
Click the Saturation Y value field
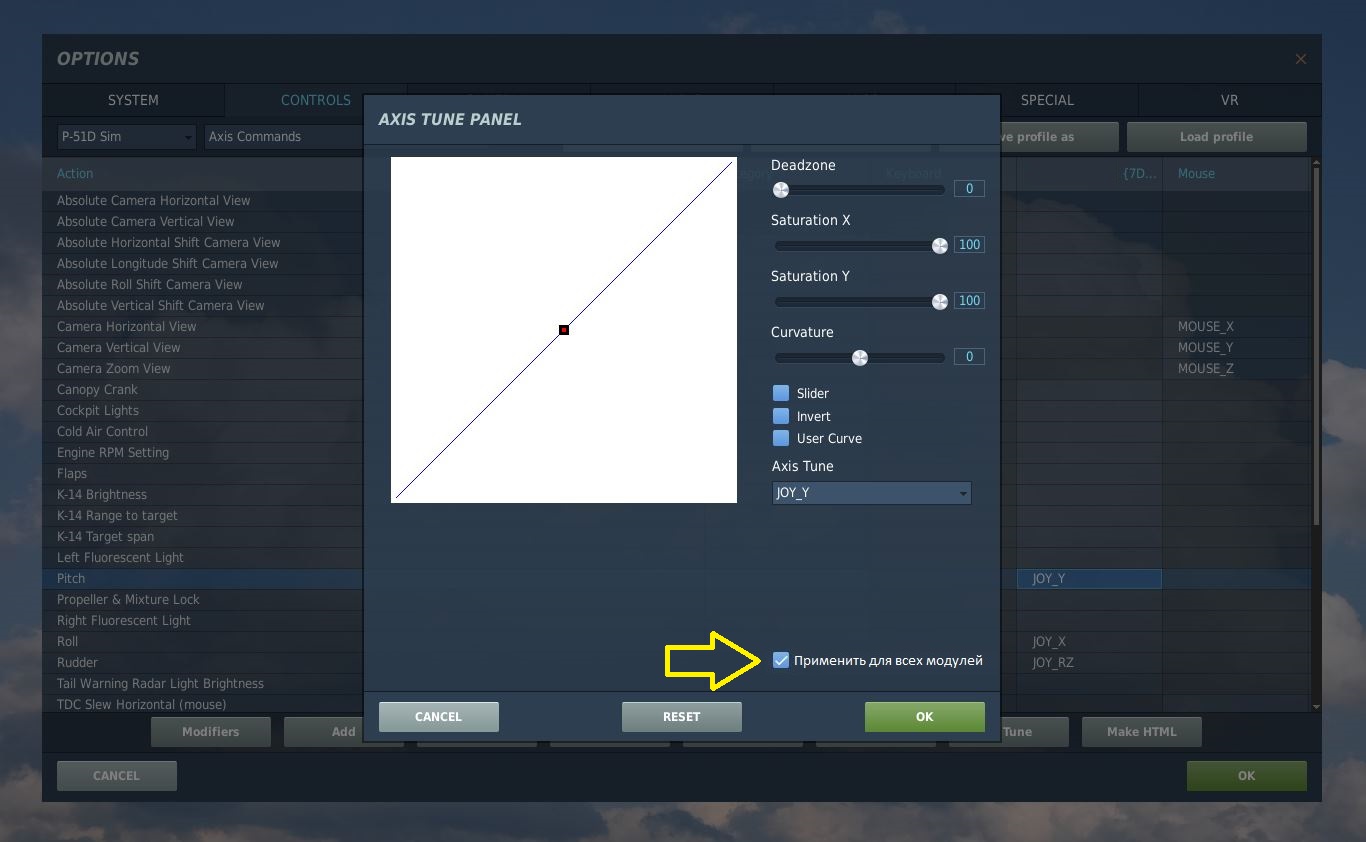coord(969,300)
